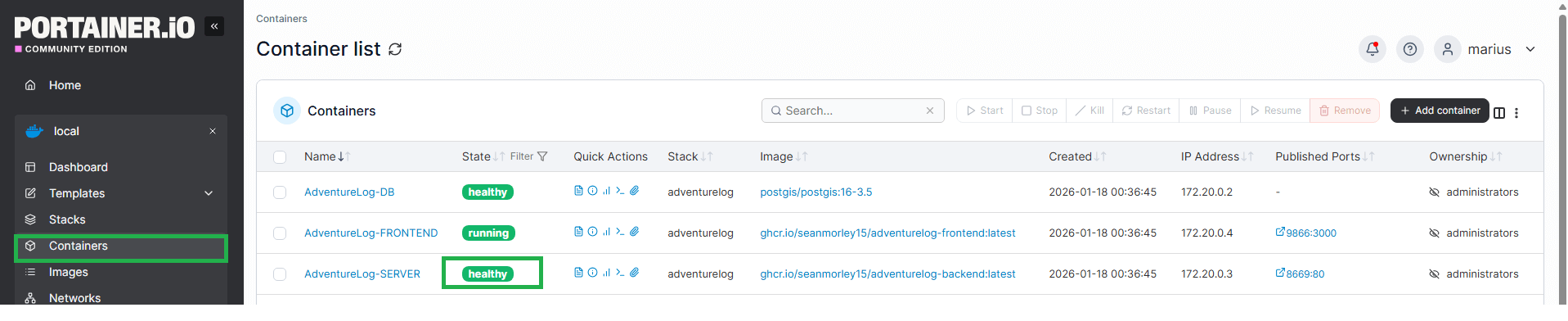Open published port 8669:80
This screenshot has height=321, width=1568.
click(x=1301, y=274)
